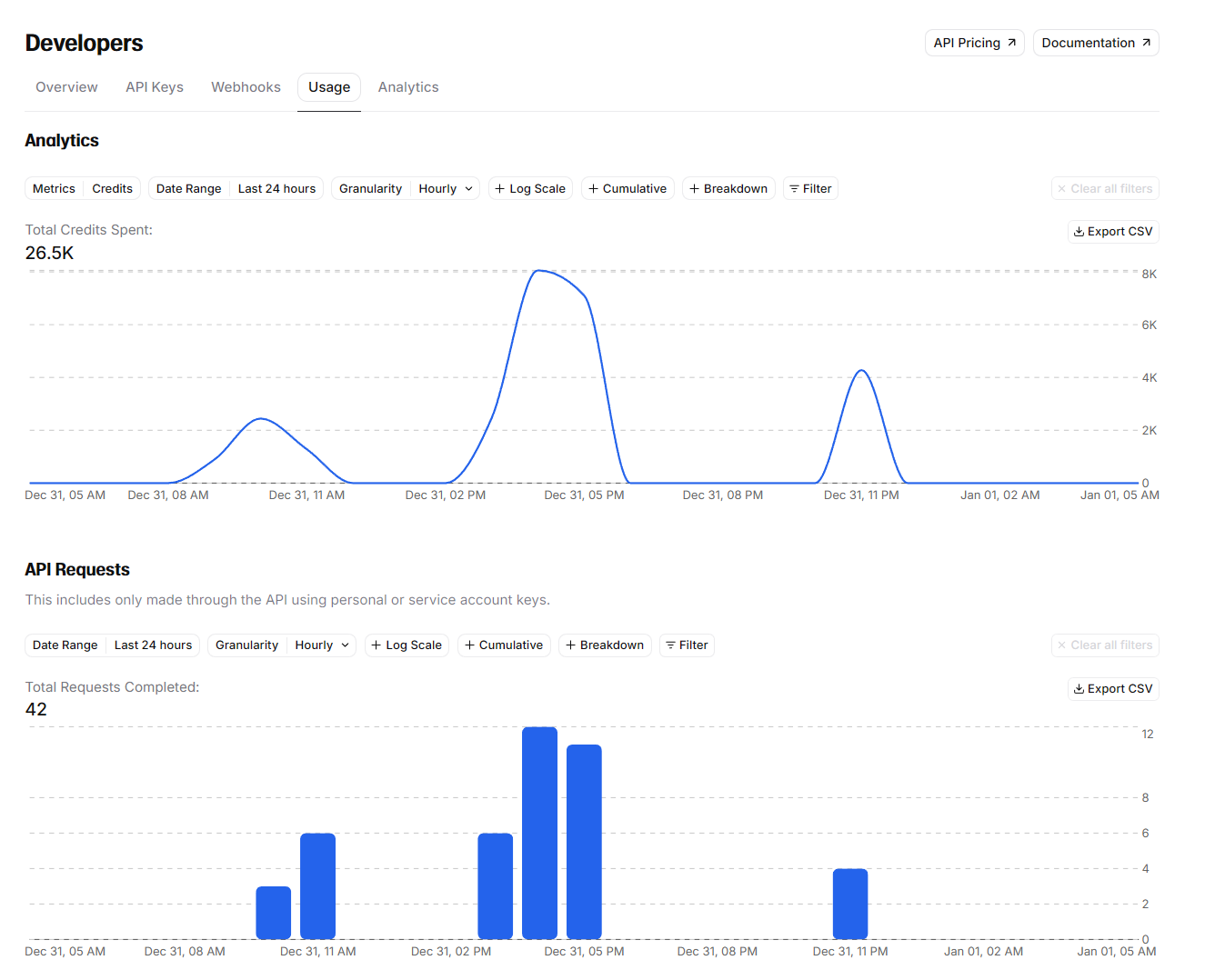Open the API Requests Date Range selector
The width and height of the screenshot is (1205, 980).
tap(112, 645)
